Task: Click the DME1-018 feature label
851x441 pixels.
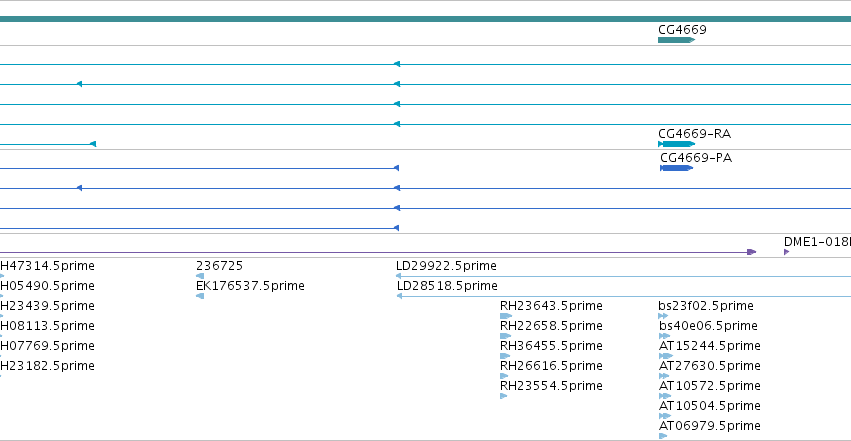Action: pos(817,242)
